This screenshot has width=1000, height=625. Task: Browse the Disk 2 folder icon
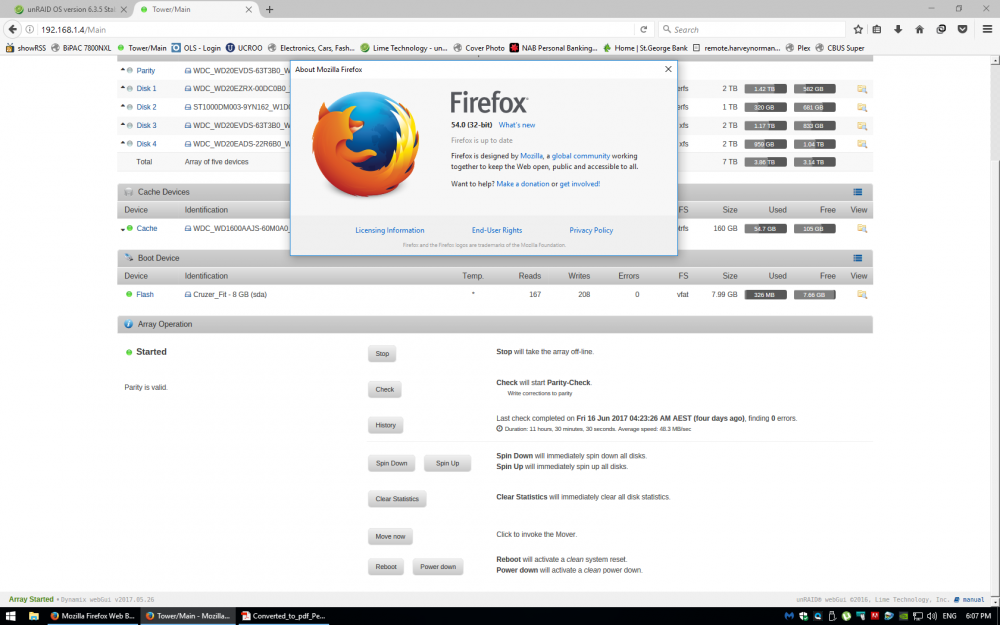pyautogui.click(x=862, y=107)
